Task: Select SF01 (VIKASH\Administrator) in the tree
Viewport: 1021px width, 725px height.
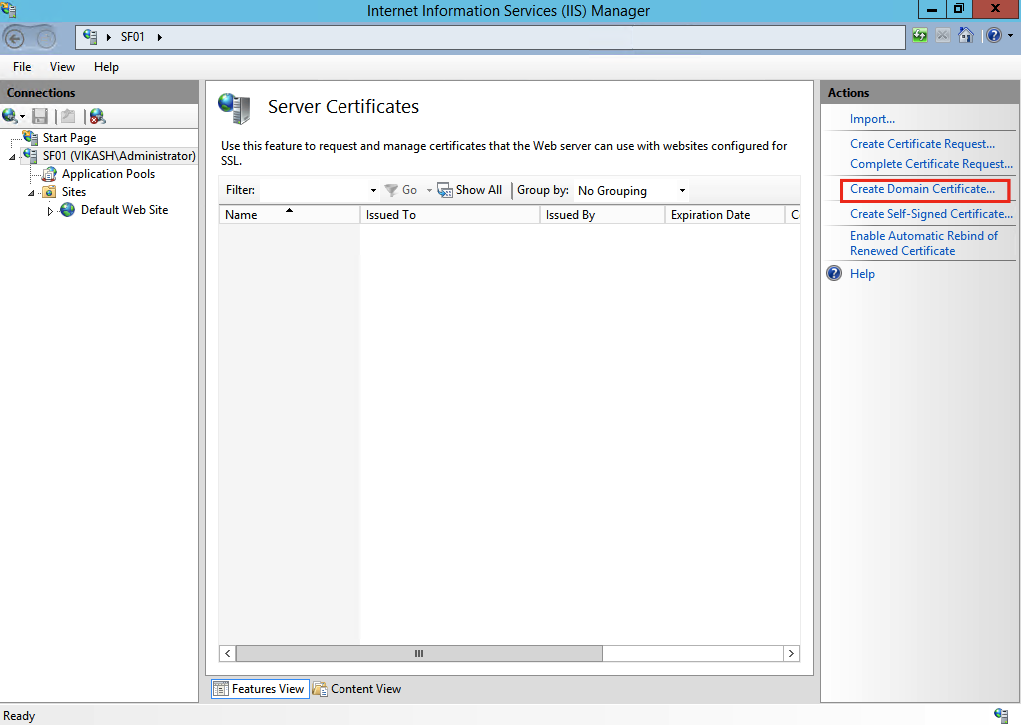Action: coord(119,156)
